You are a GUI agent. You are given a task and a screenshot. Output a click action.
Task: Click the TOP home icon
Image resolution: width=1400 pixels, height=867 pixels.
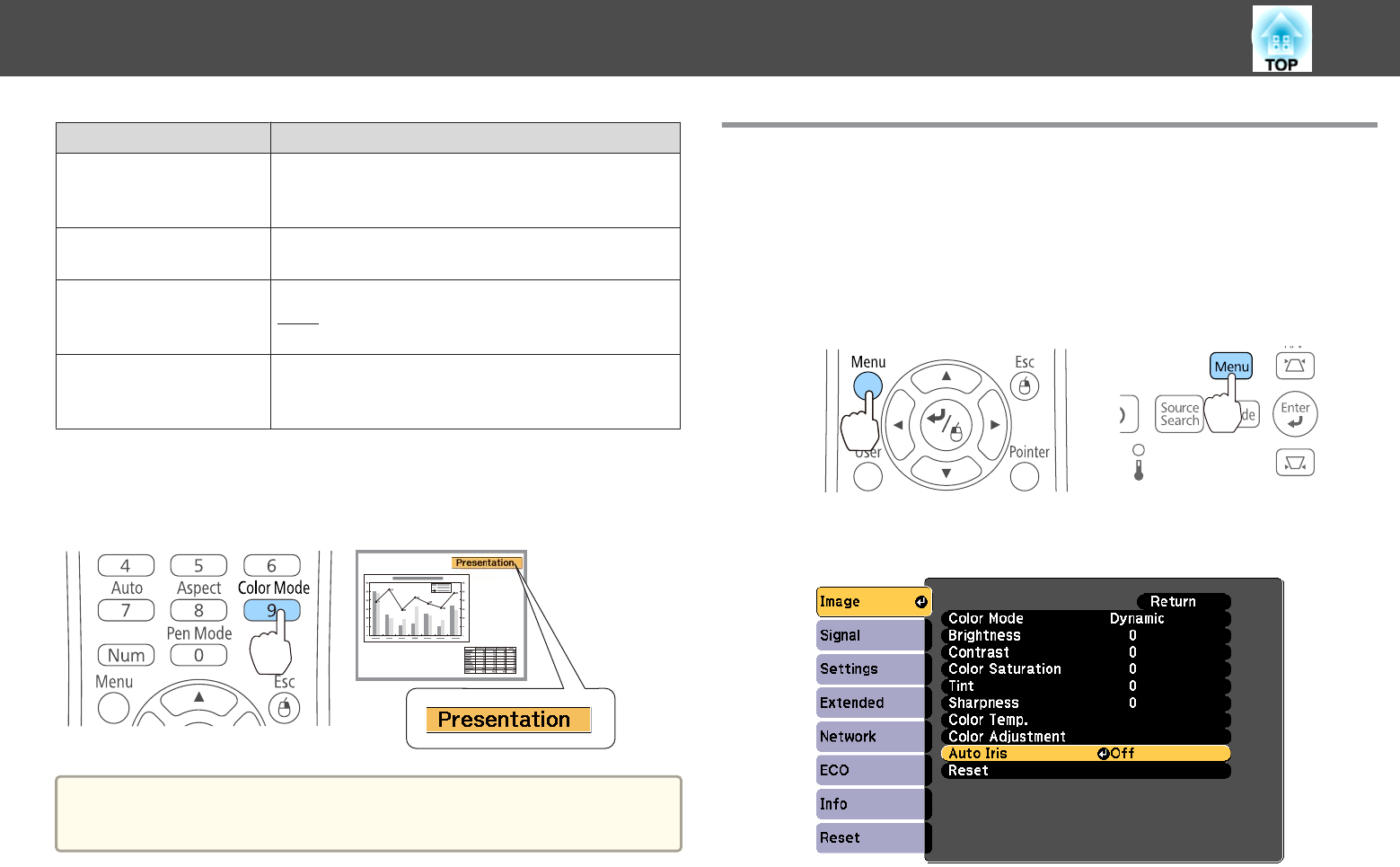[x=1281, y=40]
